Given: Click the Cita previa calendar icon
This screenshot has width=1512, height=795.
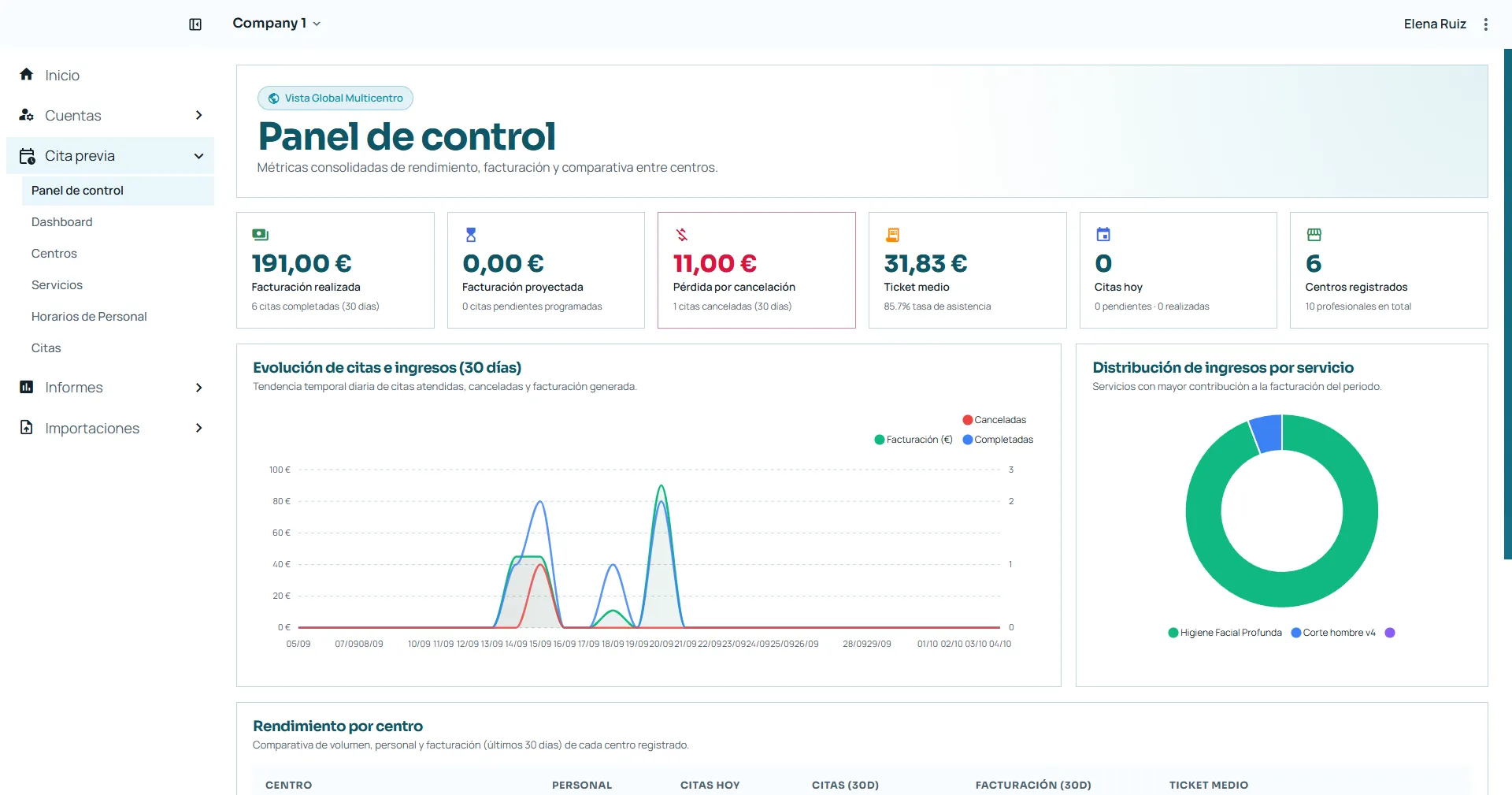Looking at the screenshot, I should (x=27, y=156).
